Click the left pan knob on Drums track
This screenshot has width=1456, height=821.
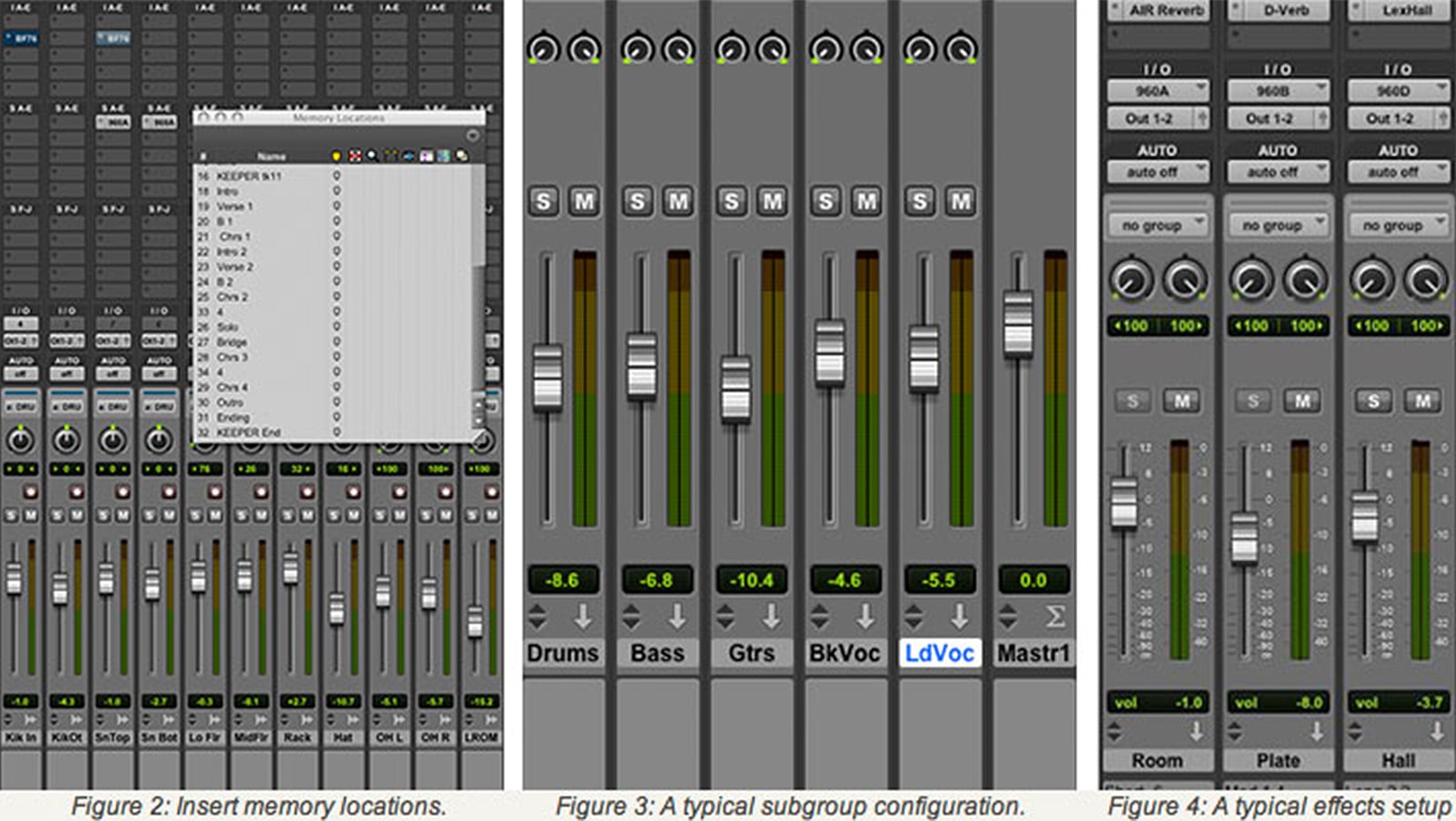[x=543, y=48]
